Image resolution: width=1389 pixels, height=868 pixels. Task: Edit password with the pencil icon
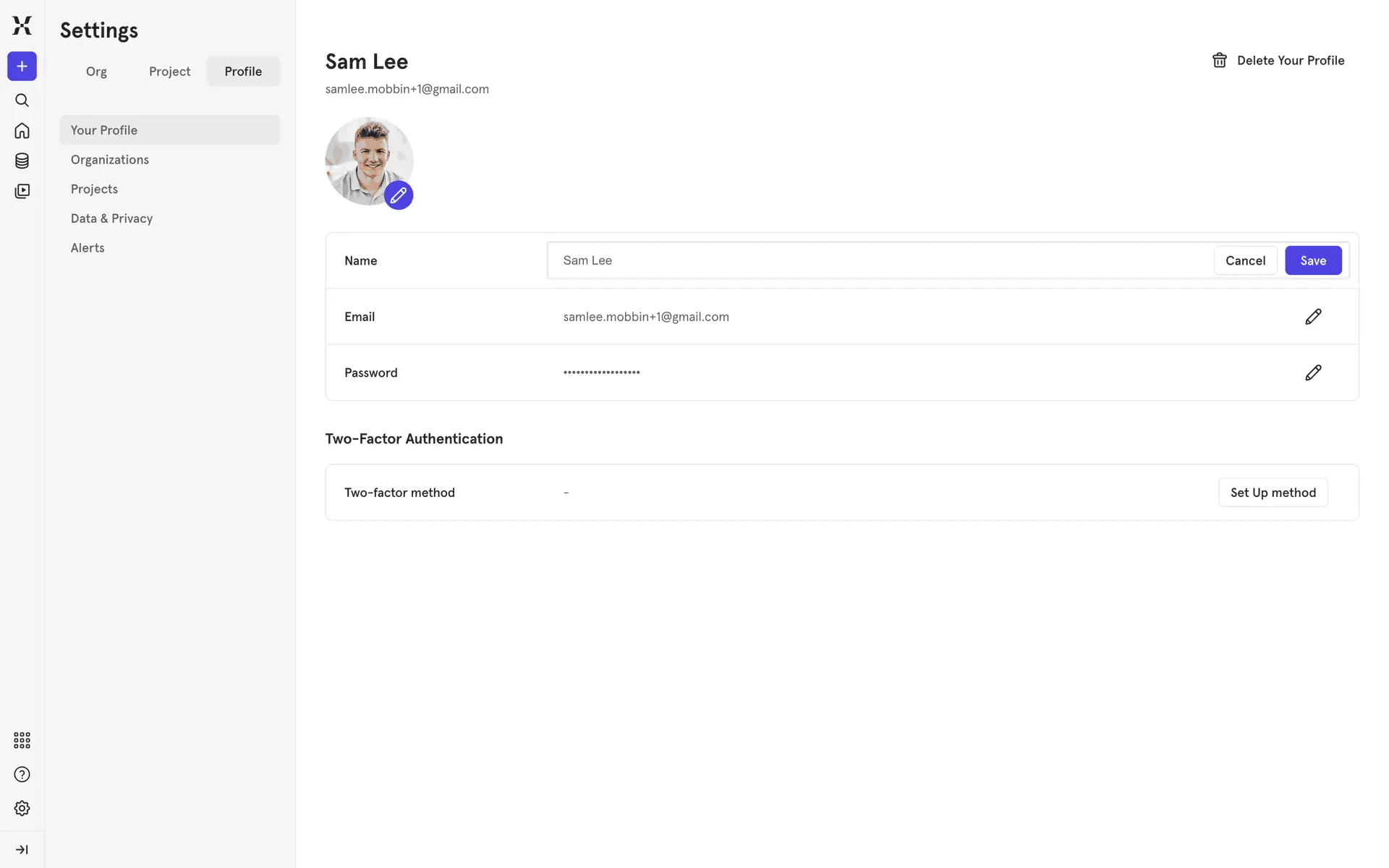[x=1313, y=373]
